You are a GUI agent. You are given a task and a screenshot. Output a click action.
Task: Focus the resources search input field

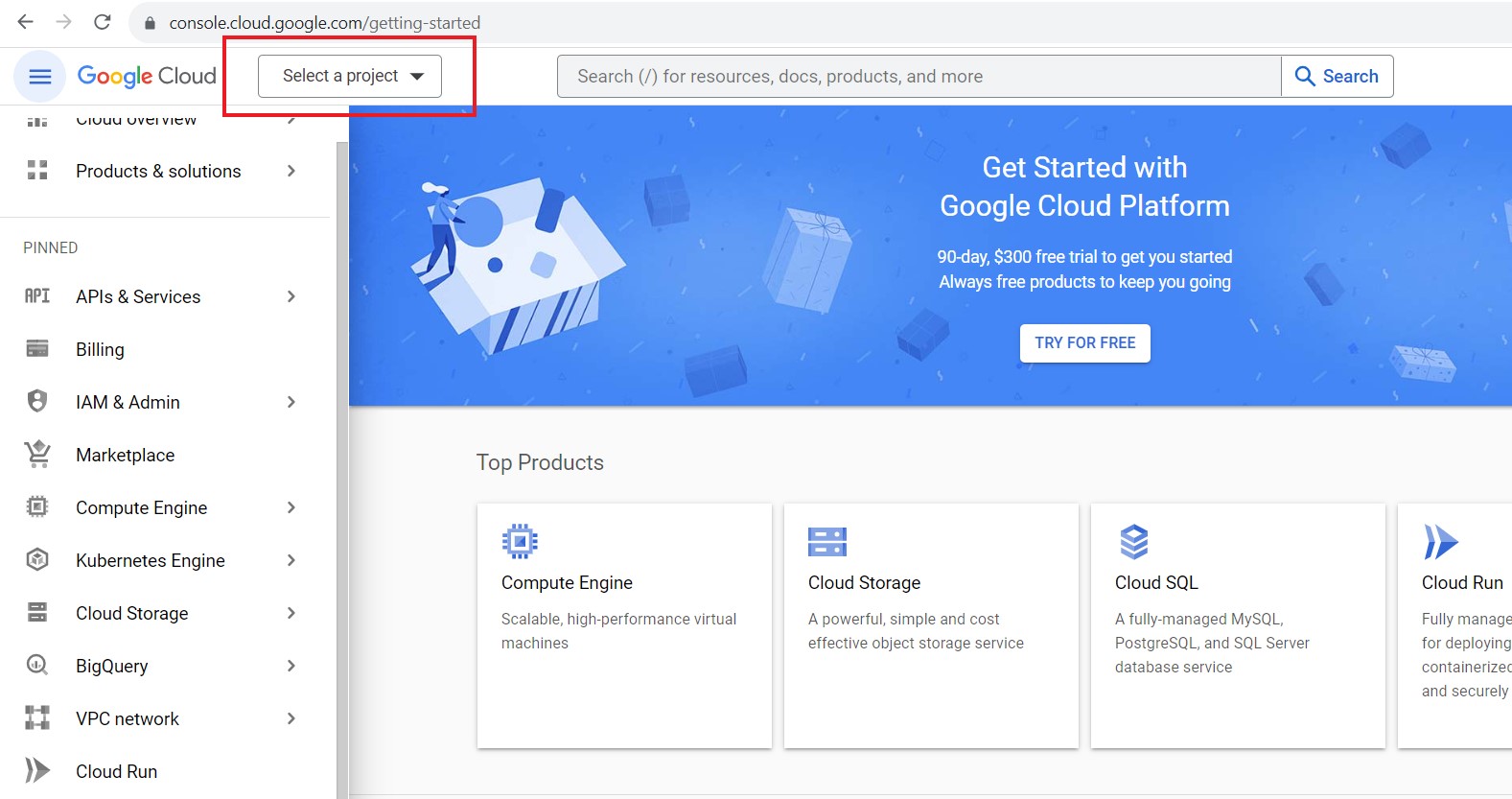[919, 77]
